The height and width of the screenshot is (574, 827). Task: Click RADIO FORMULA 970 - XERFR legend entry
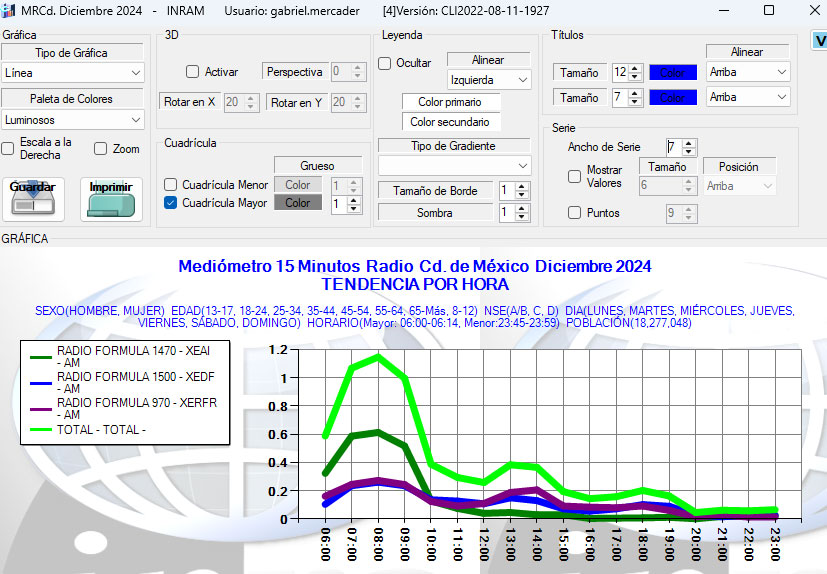click(123, 408)
